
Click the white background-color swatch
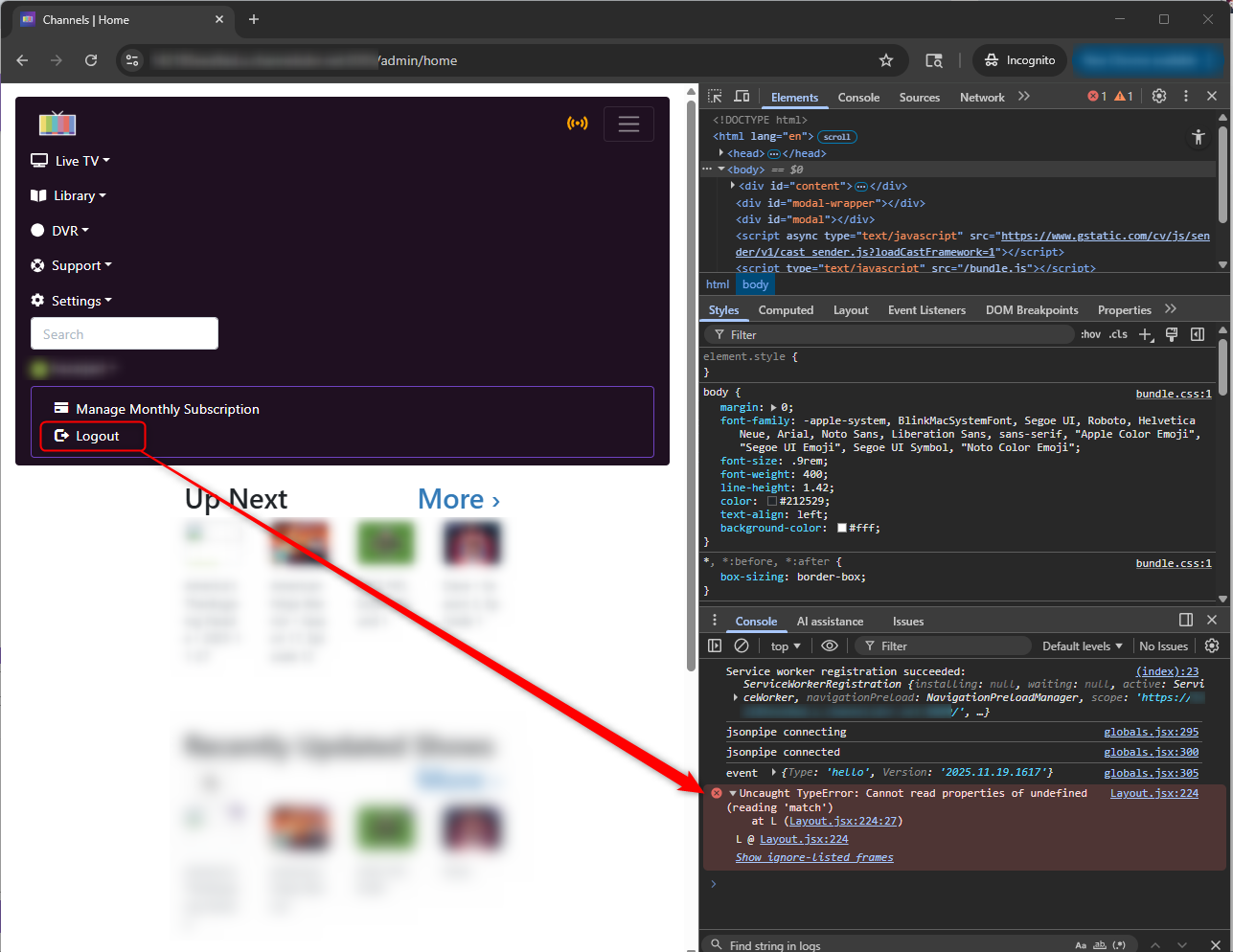coord(842,528)
